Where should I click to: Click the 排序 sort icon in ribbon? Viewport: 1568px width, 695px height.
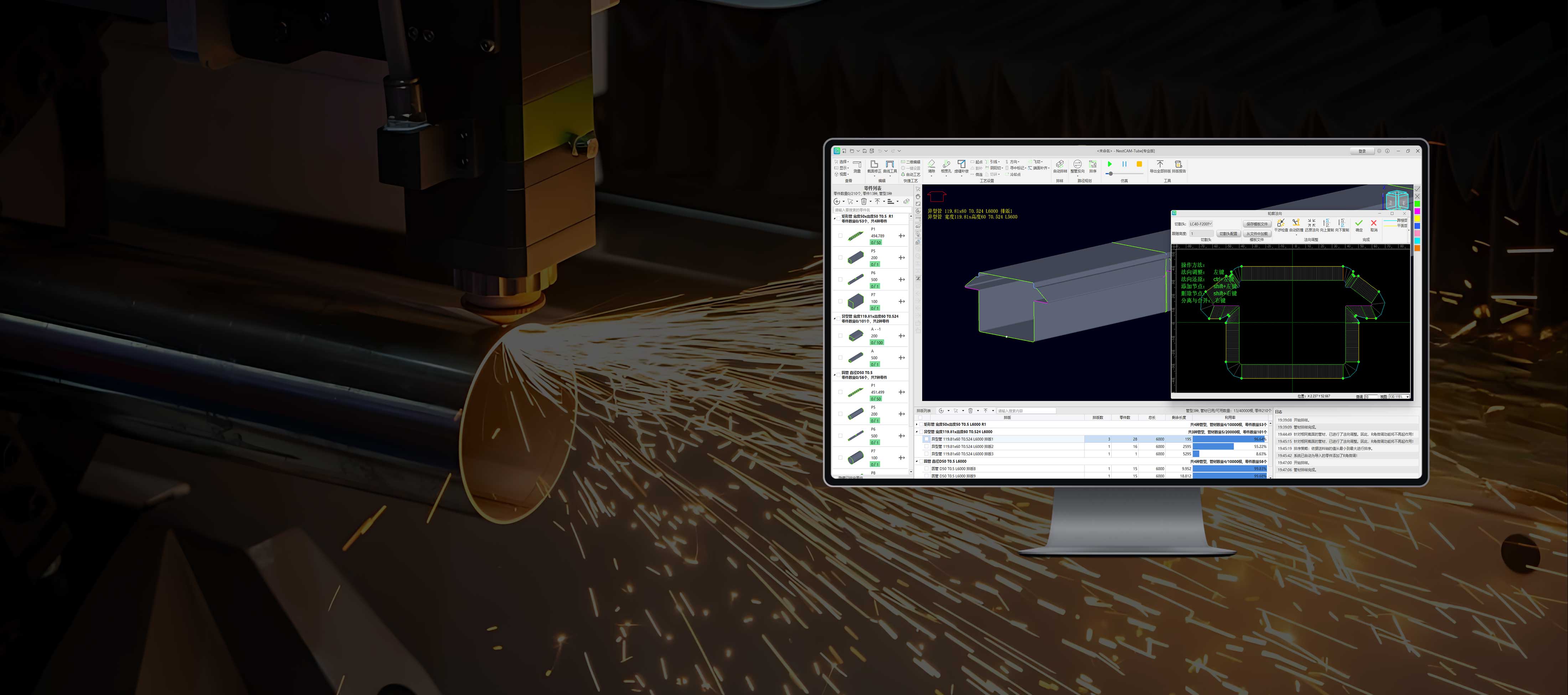click(x=1093, y=164)
